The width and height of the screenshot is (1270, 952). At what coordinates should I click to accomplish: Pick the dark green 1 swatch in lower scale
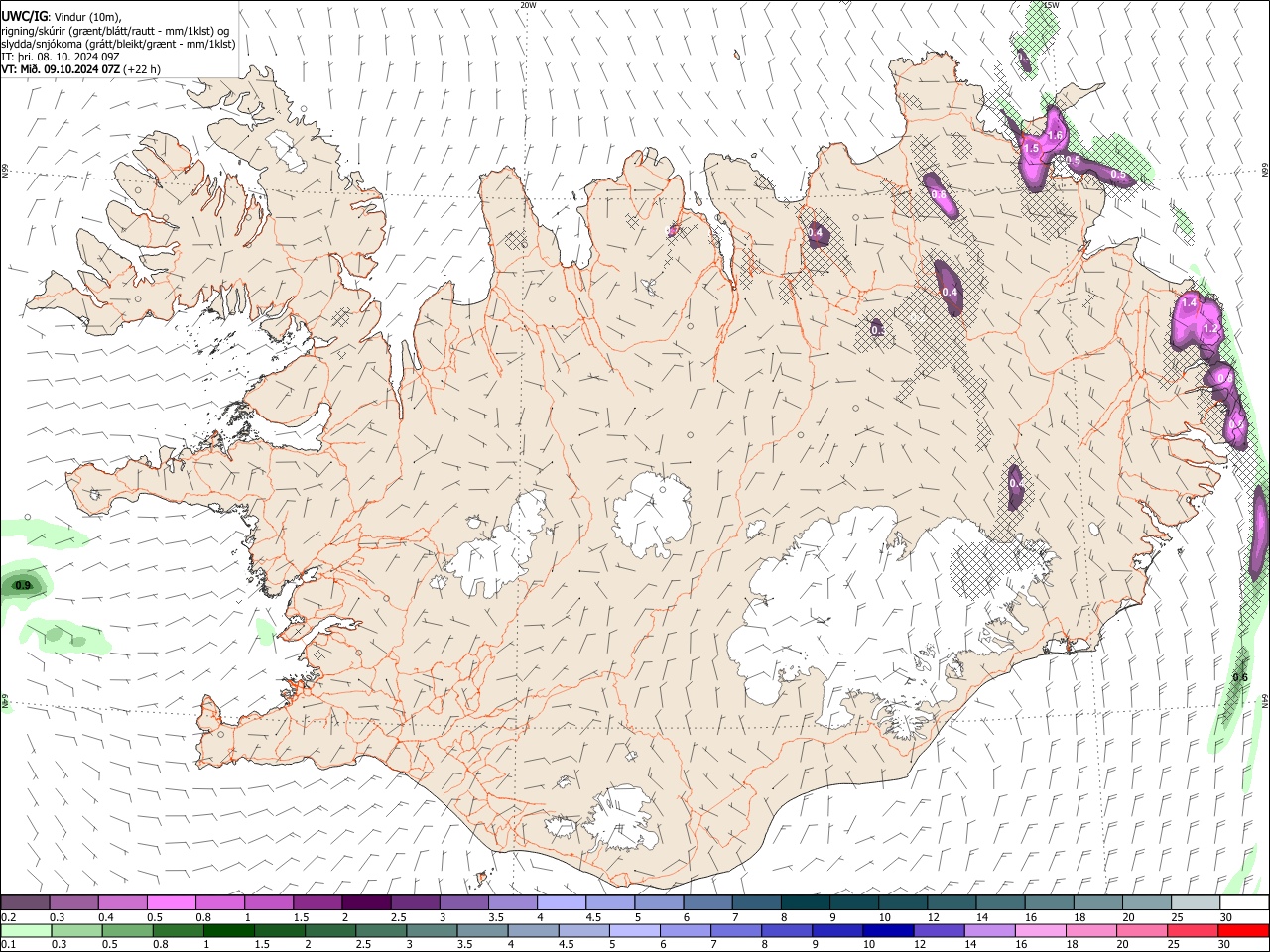[x=228, y=930]
